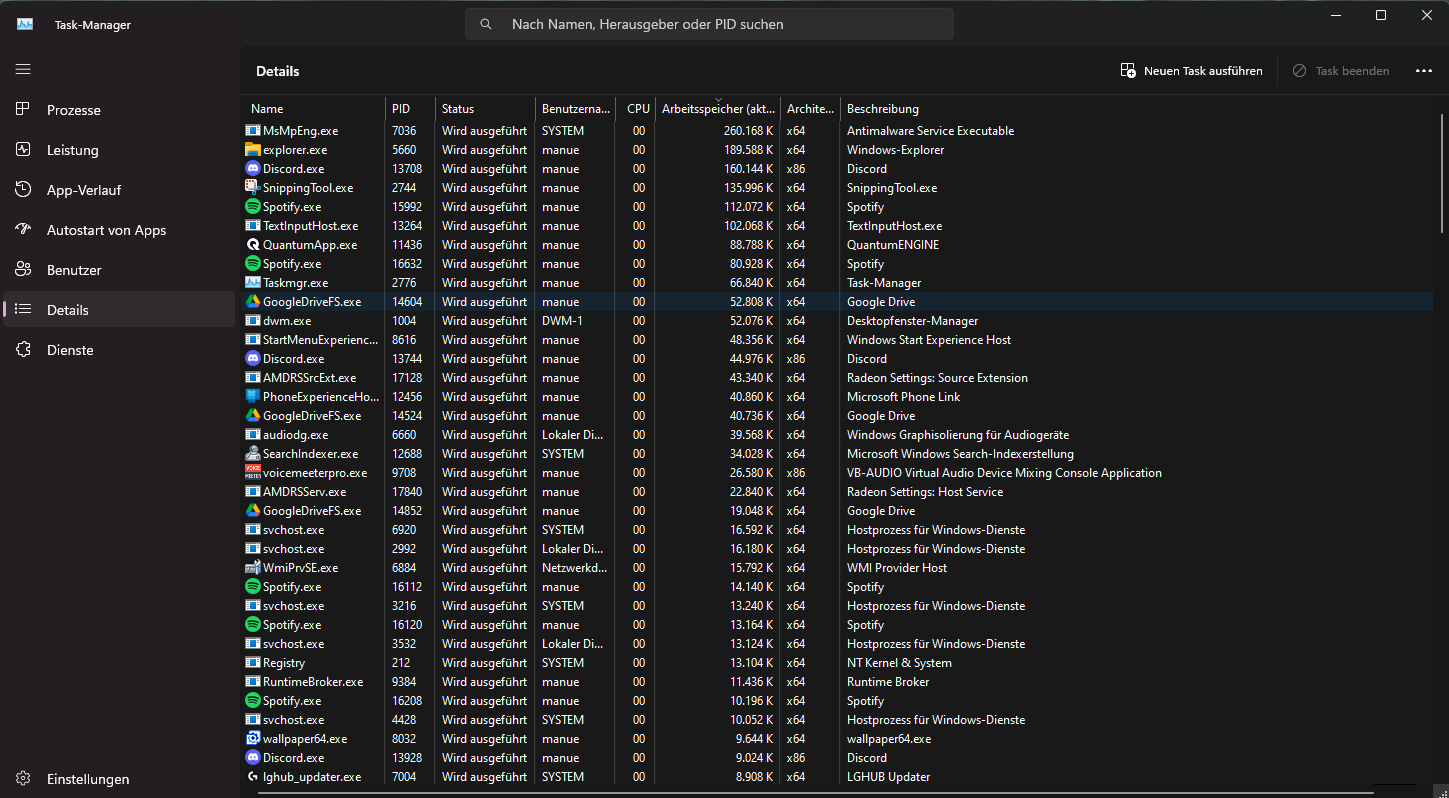The width and height of the screenshot is (1449, 798).
Task: Click the description Antimalware Service Executable
Action: point(930,131)
